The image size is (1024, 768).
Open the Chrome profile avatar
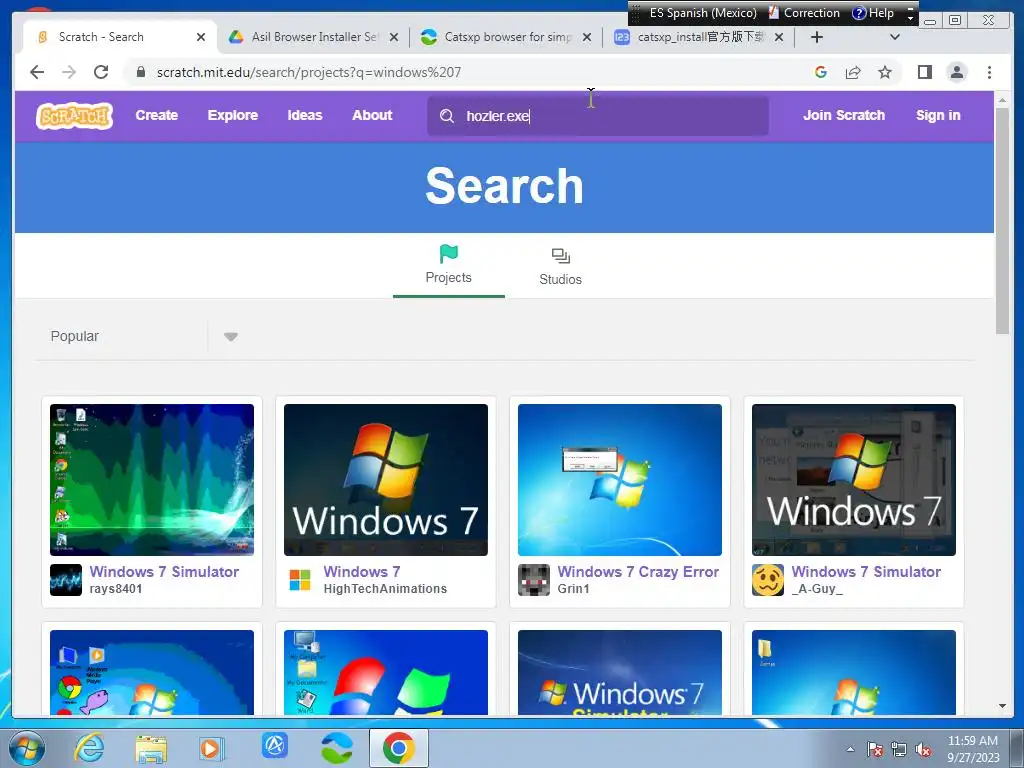[x=957, y=72]
